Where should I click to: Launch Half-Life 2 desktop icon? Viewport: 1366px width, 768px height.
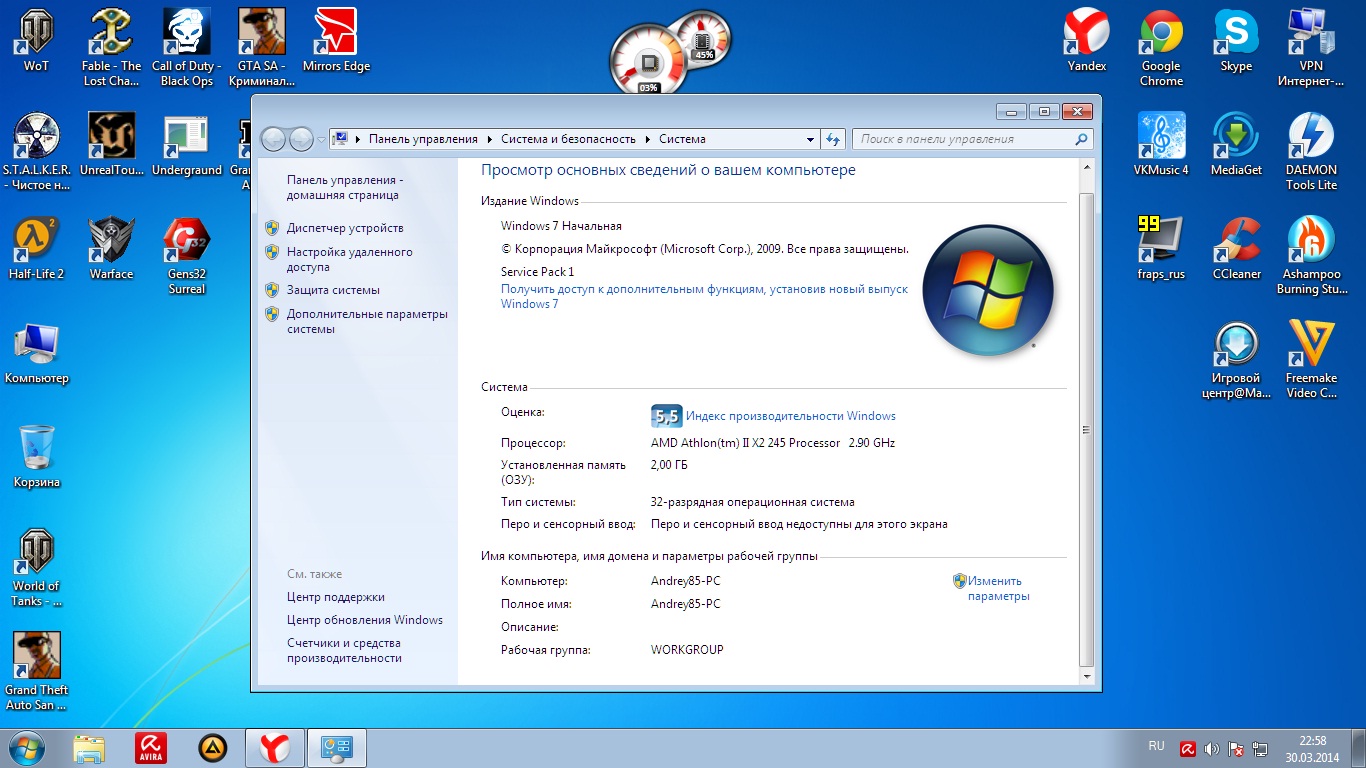(x=36, y=249)
